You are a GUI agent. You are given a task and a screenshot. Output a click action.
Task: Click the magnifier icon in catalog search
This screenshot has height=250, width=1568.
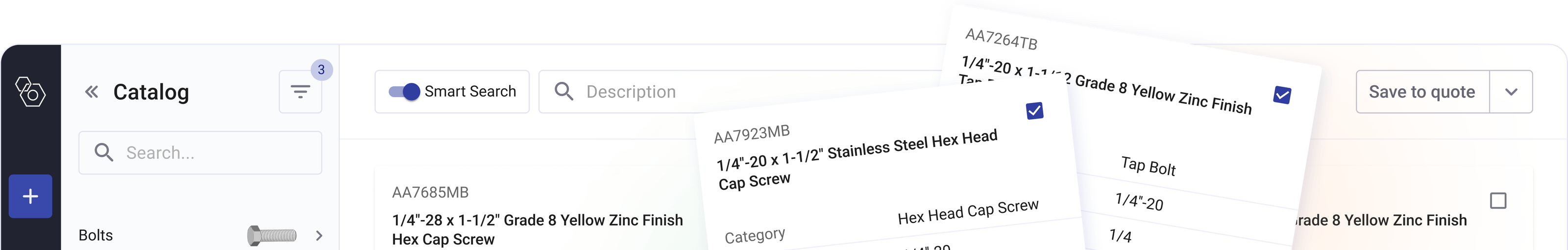click(x=104, y=152)
